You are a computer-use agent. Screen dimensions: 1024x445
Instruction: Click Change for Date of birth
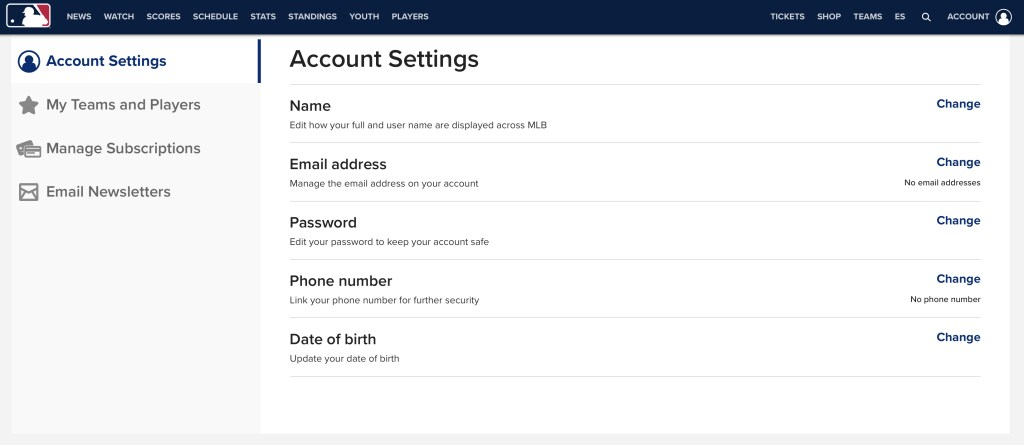click(x=958, y=337)
